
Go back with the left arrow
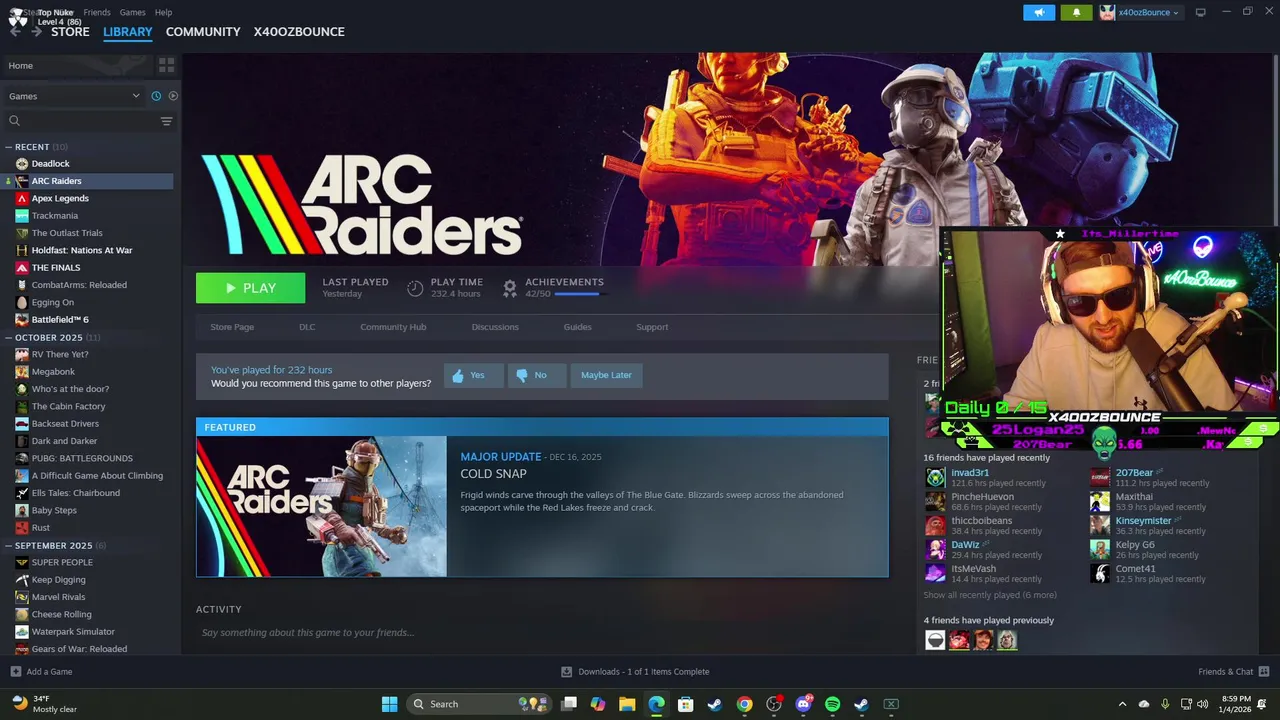tap(15, 32)
